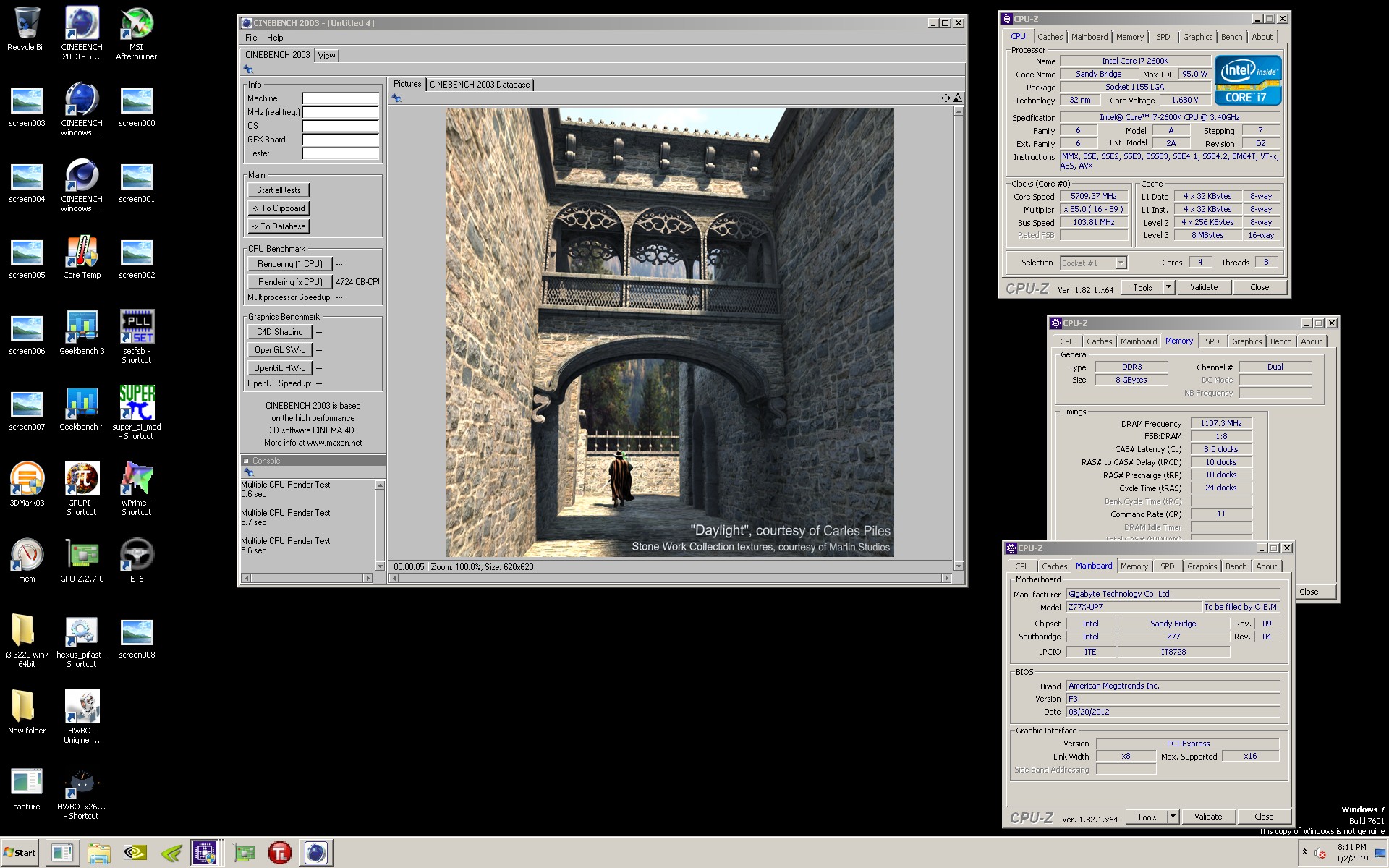Click picture vertical scrollbar up arrow

pos(959,111)
